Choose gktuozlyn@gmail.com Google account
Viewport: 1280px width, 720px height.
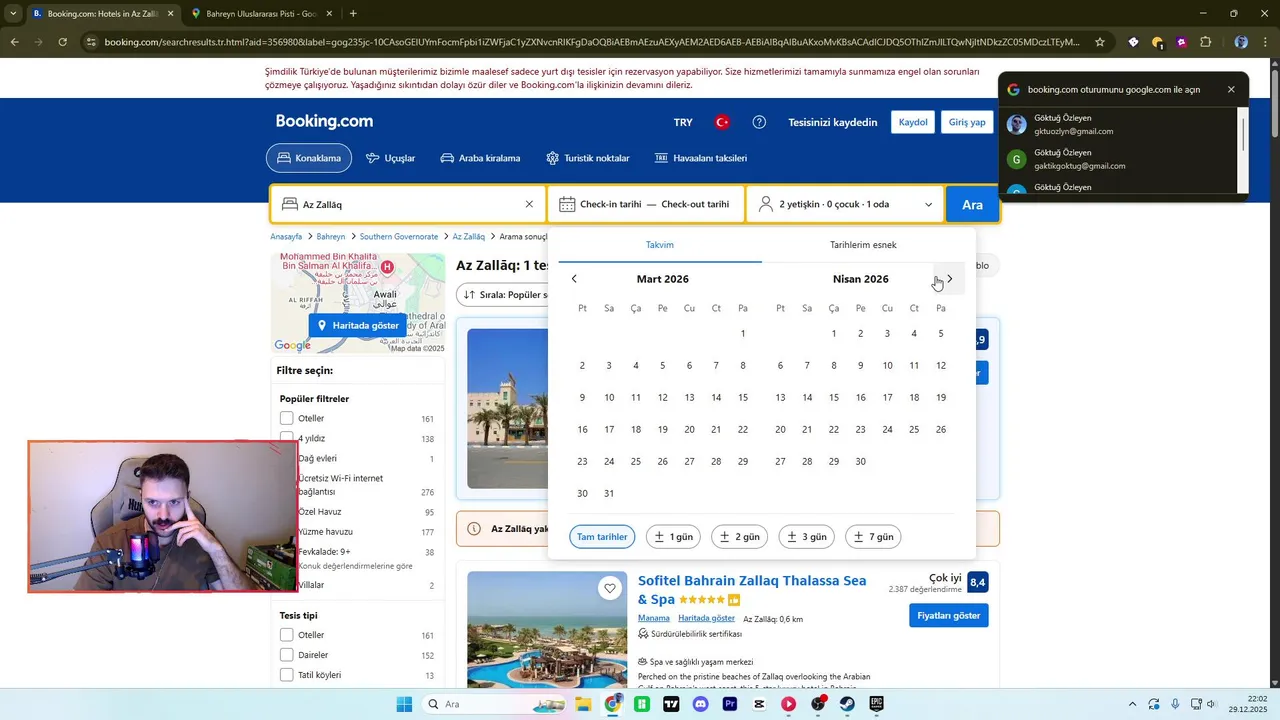pyautogui.click(x=1120, y=124)
